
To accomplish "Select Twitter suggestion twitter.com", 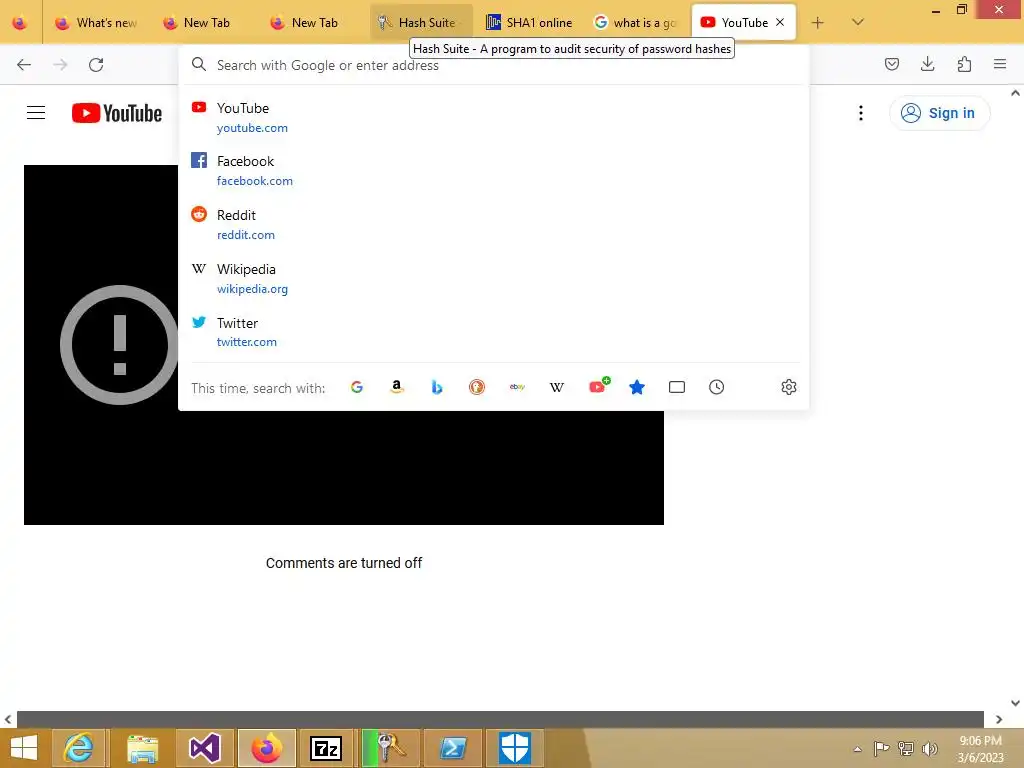I will [494, 332].
